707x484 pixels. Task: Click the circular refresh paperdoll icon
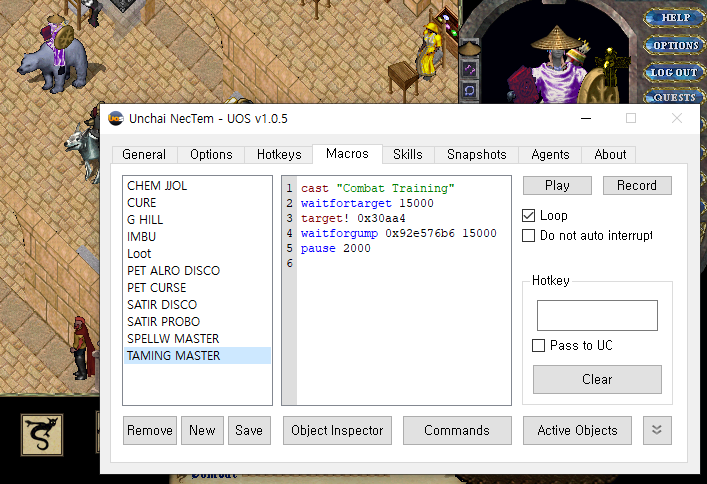(x=470, y=90)
